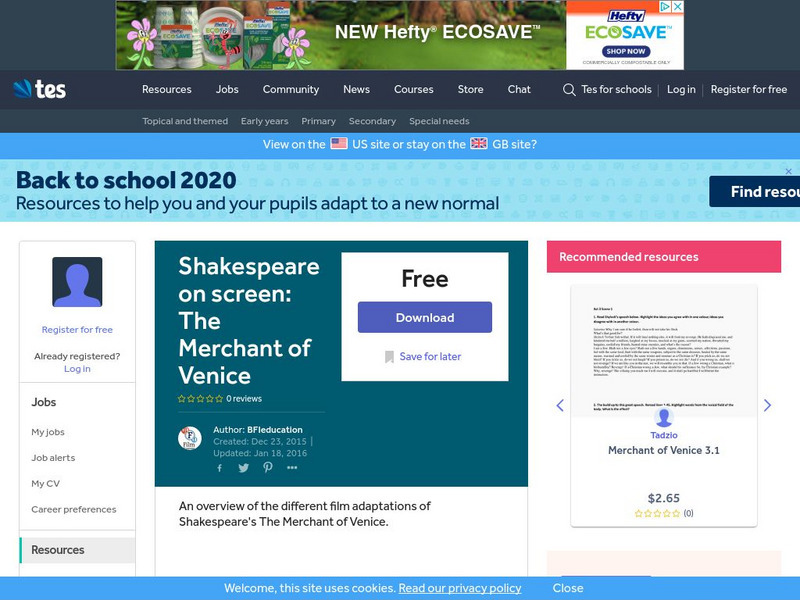Open Chat menu
Viewport: 800px width, 600px height.
(519, 89)
